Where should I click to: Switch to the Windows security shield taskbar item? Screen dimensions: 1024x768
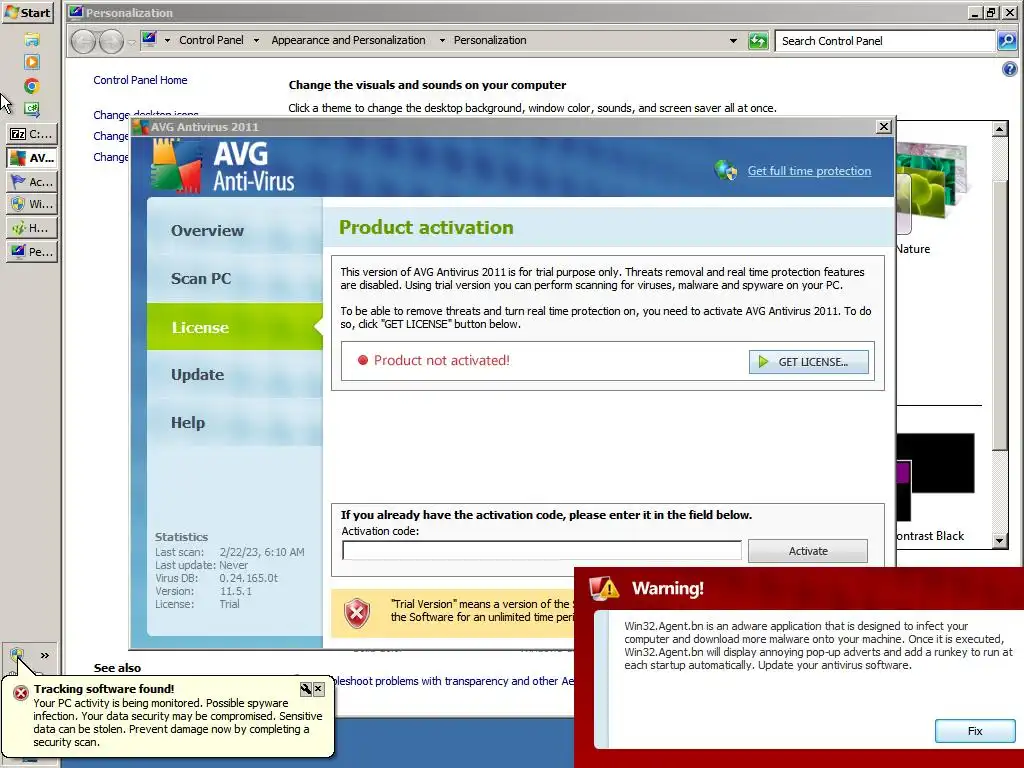31,204
